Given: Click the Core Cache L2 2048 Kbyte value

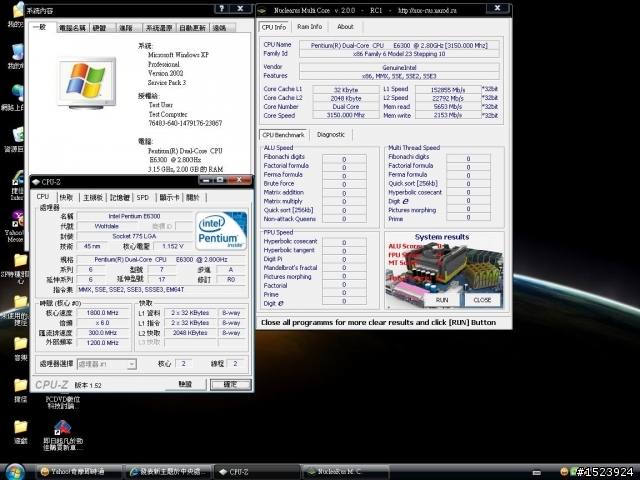Looking at the screenshot, I should click(346, 98).
